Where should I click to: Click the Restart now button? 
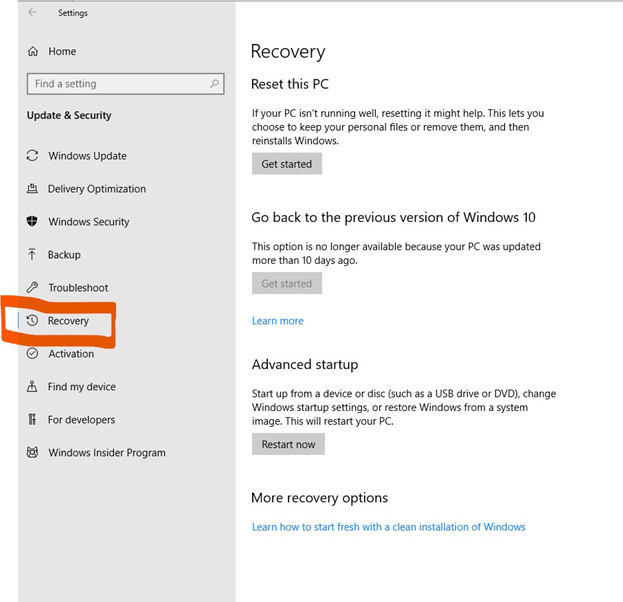coord(288,444)
